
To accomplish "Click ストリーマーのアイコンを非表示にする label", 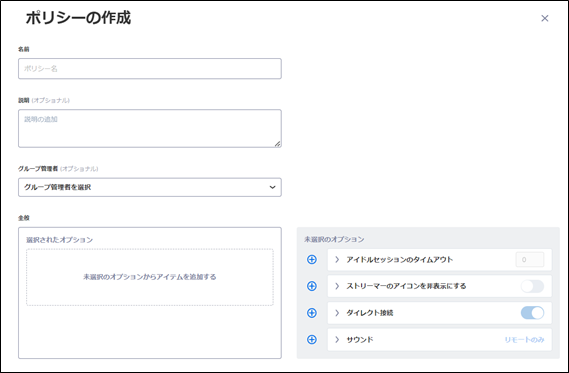I will tap(406, 286).
